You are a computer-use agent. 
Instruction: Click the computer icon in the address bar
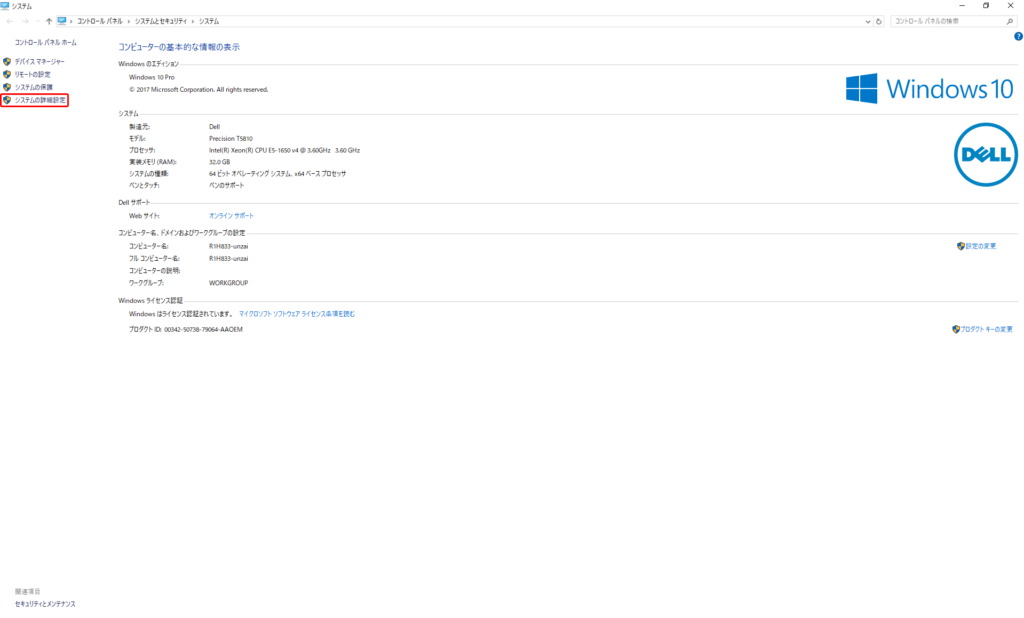(62, 21)
